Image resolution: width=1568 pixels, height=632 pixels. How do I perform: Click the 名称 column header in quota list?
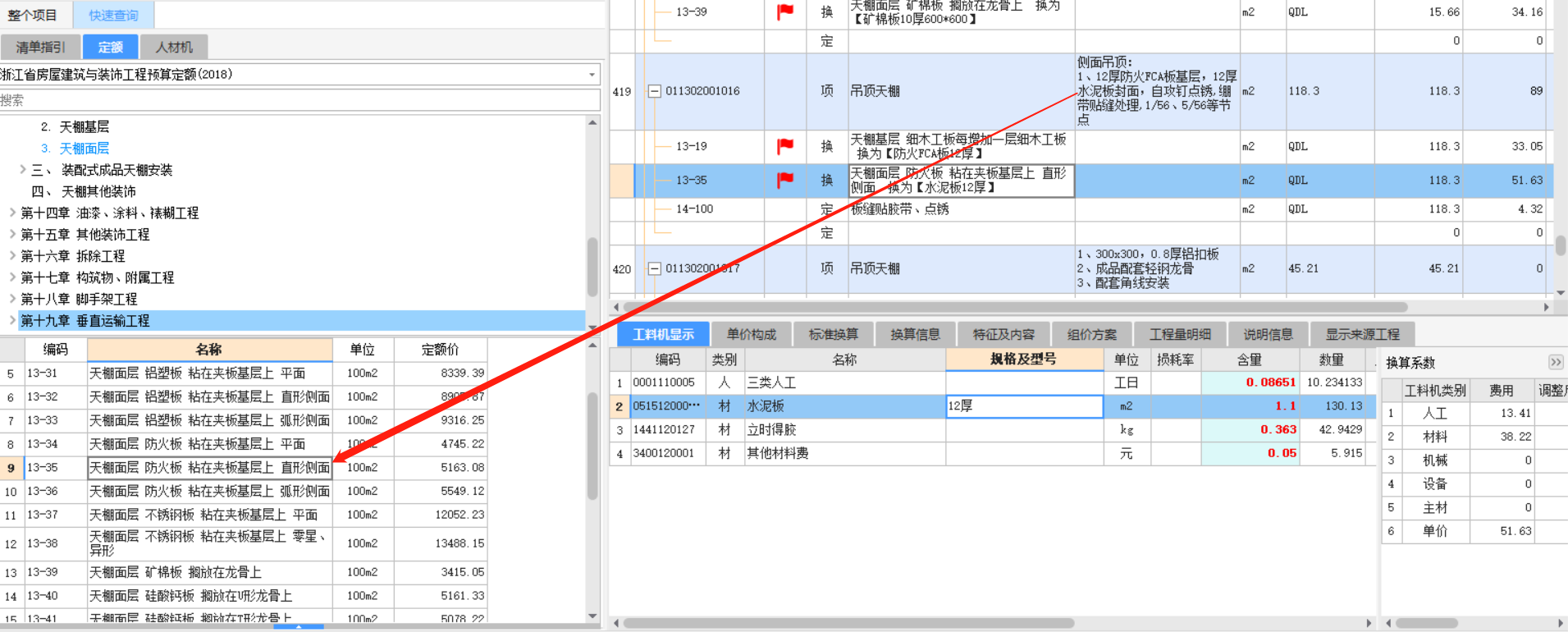pos(209,350)
